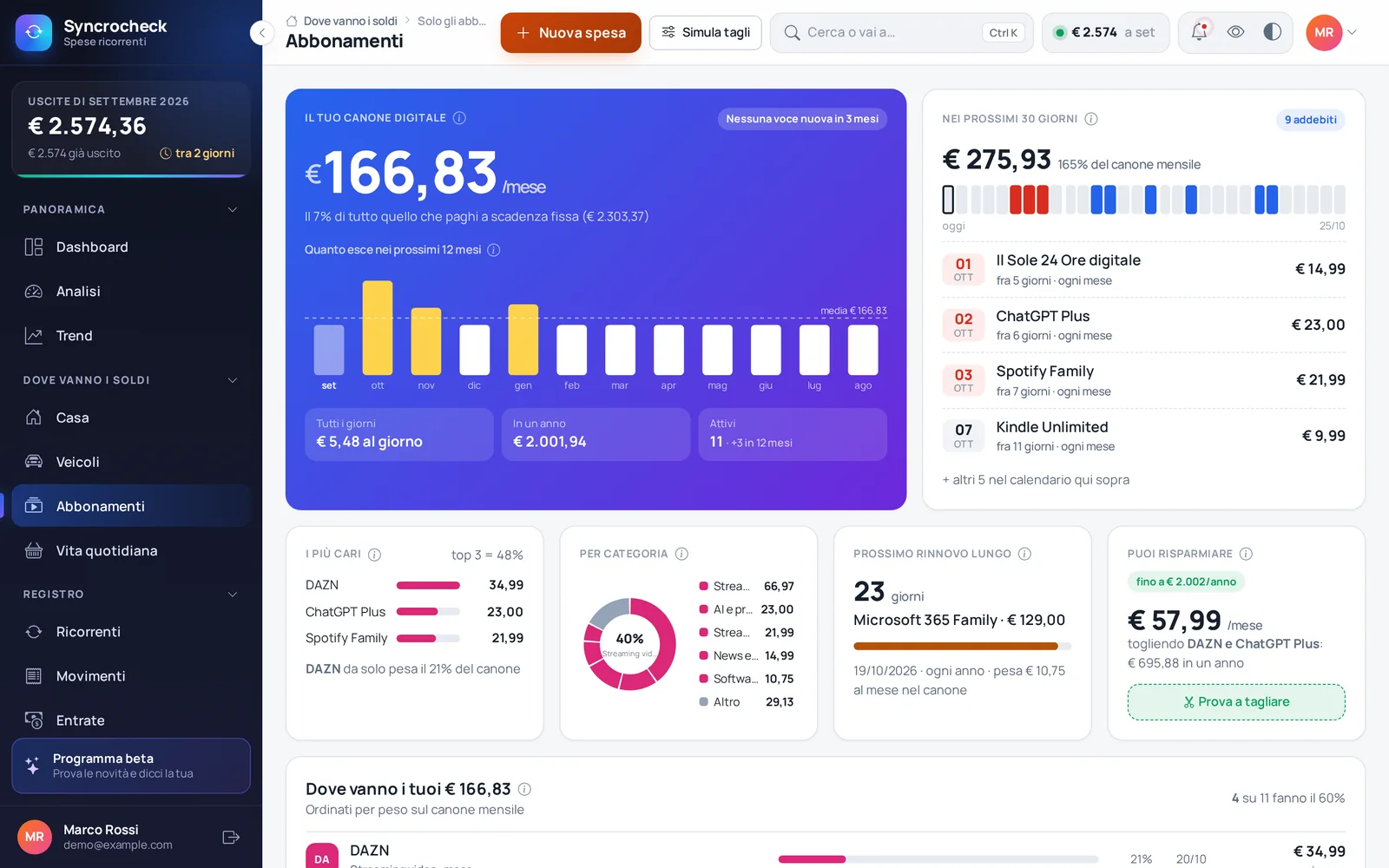The width and height of the screenshot is (1389, 868).
Task: Toggle amount visibility with the eye icon
Action: click(x=1235, y=32)
